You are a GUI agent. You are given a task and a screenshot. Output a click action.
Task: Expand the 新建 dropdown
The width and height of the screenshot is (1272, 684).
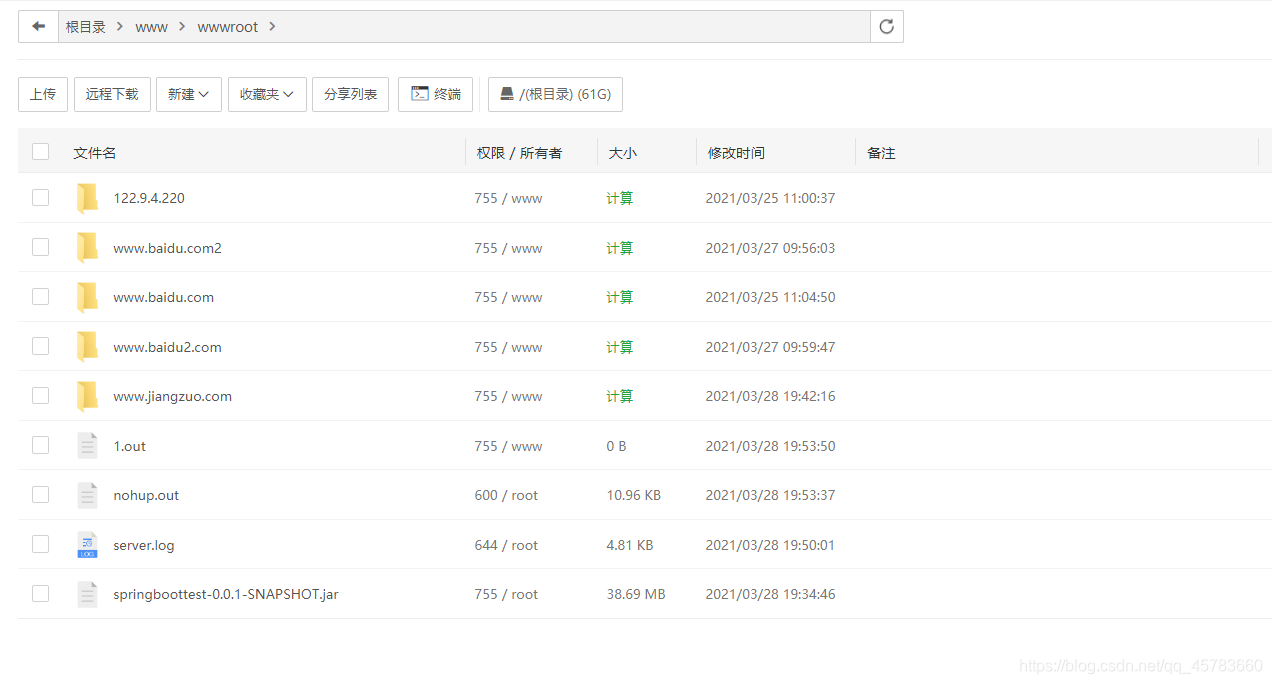point(189,94)
